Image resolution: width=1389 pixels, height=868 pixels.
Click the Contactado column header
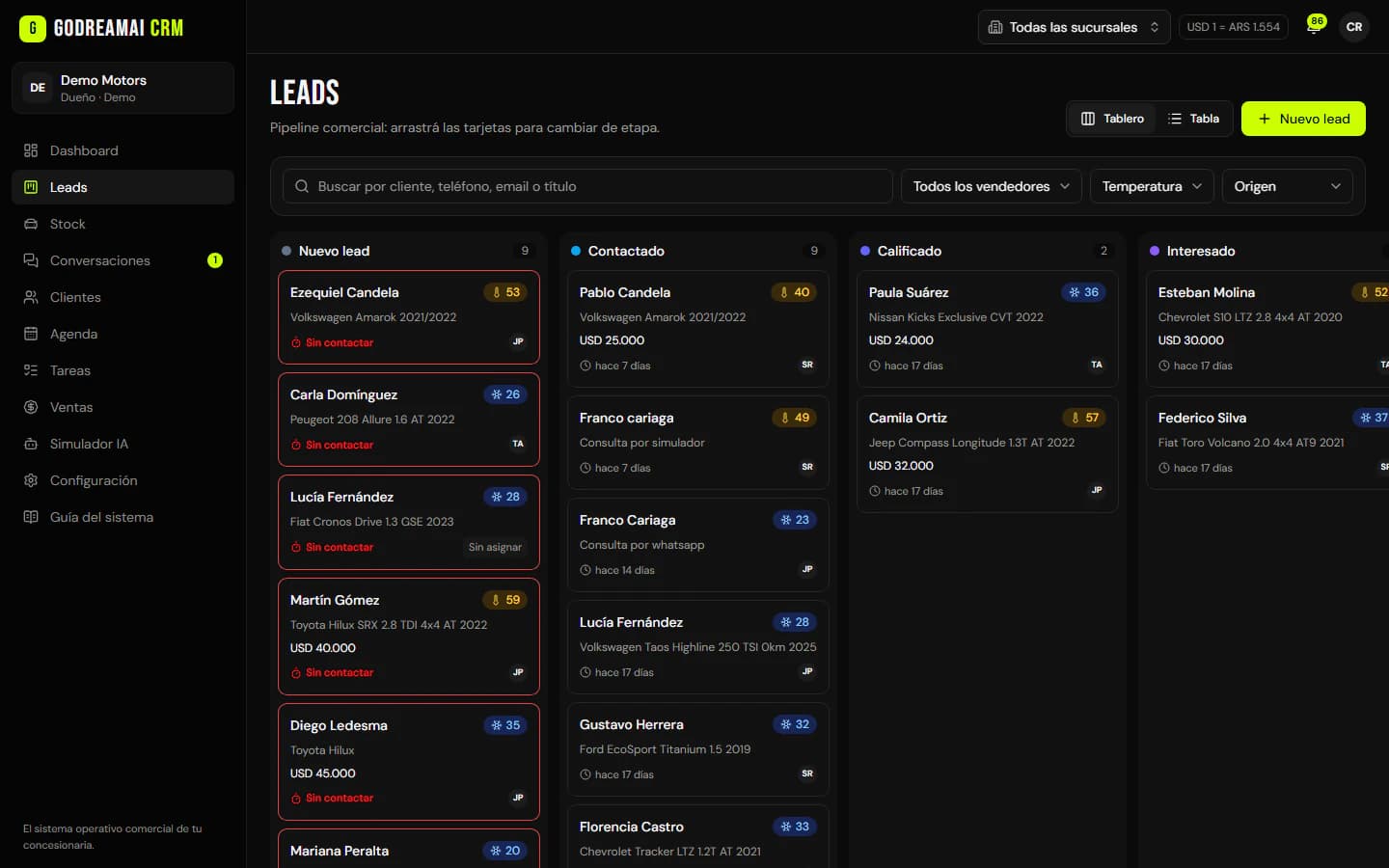698,251
